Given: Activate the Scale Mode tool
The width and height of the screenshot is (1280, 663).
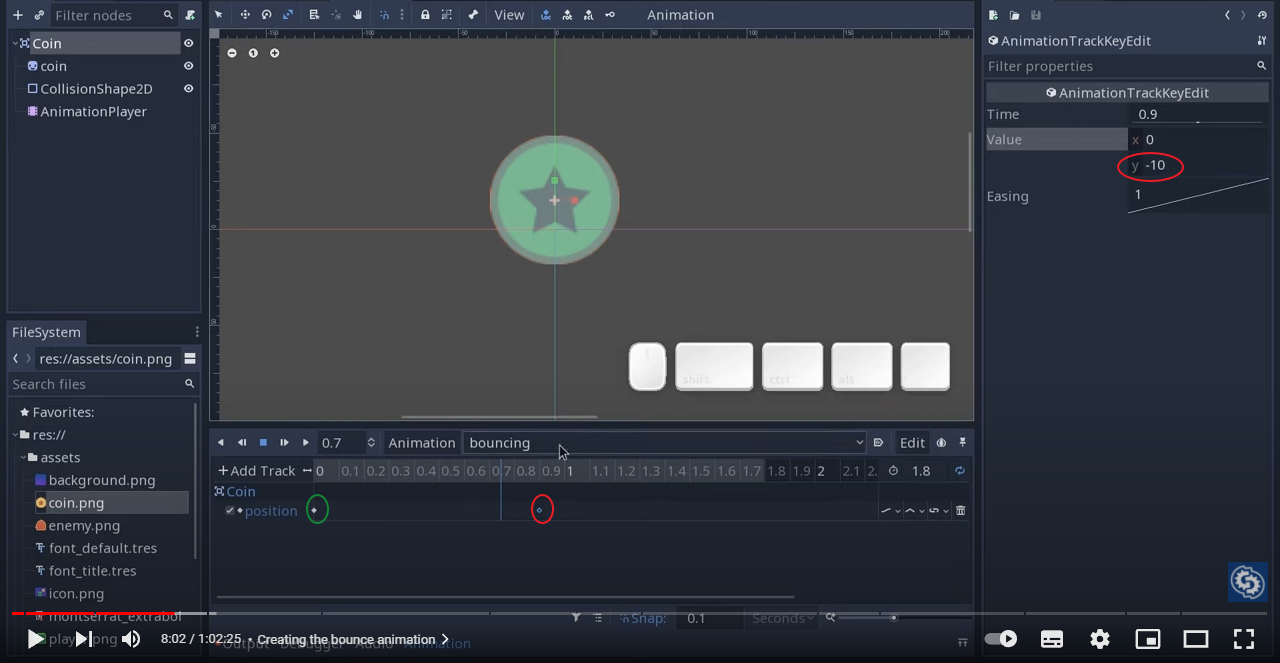Looking at the screenshot, I should [x=288, y=15].
